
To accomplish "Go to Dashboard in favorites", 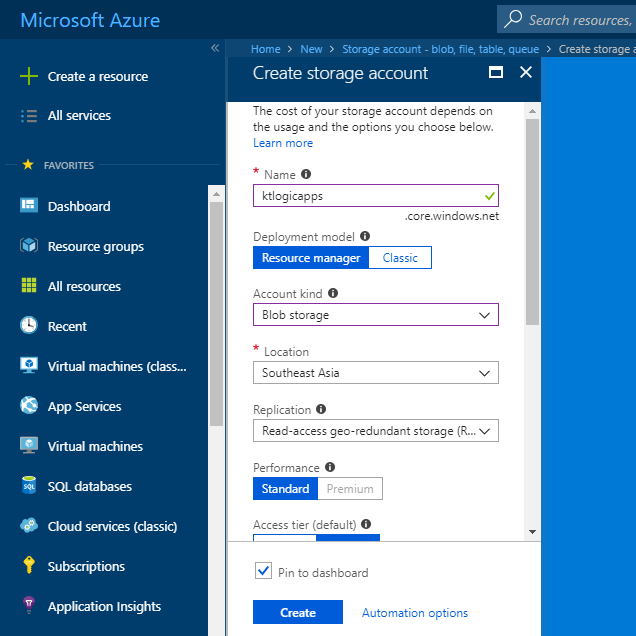I will (79, 206).
